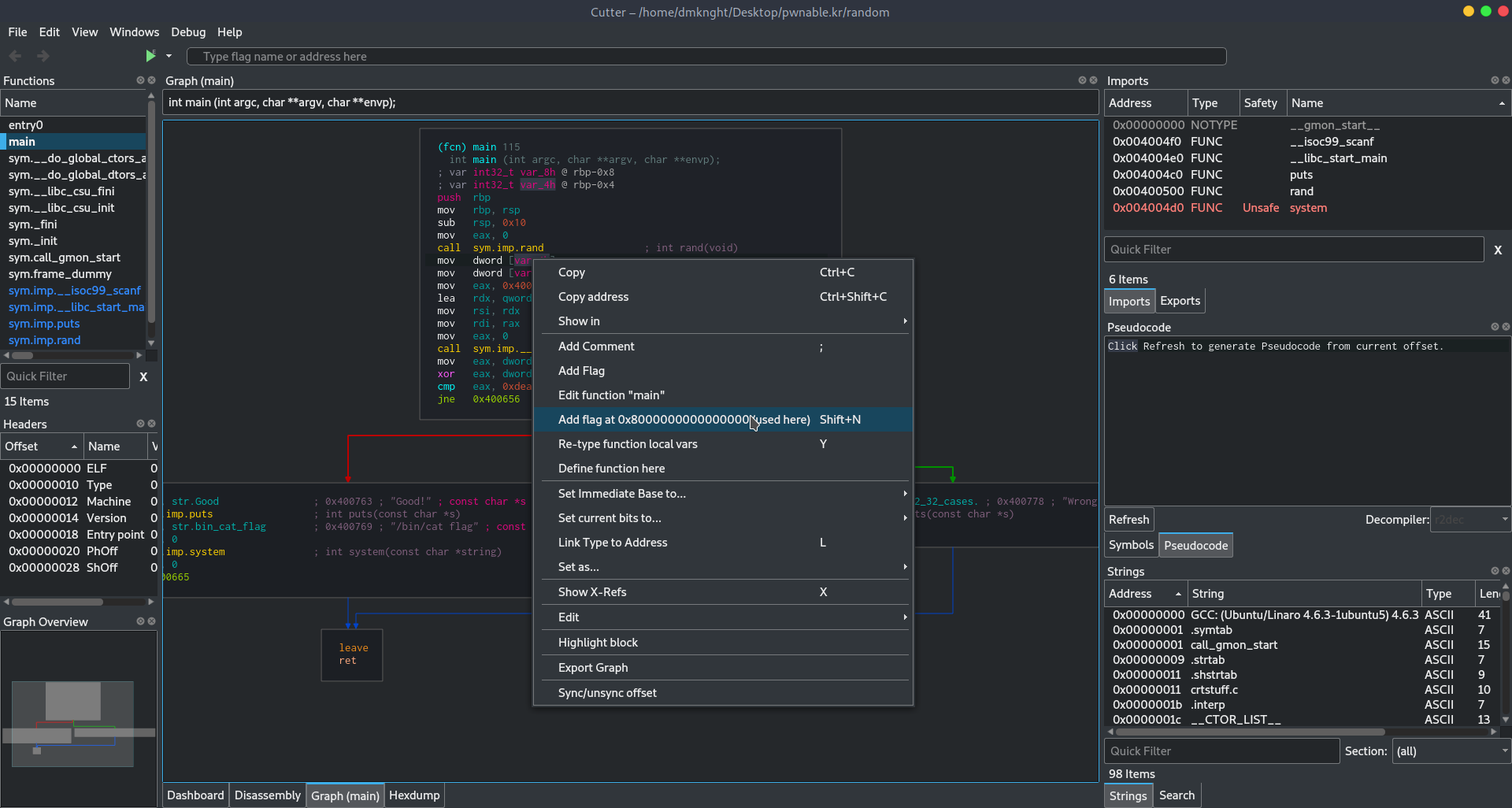This screenshot has width=1512, height=808.
Task: Close the Strings panel
Action: [x=1506, y=571]
